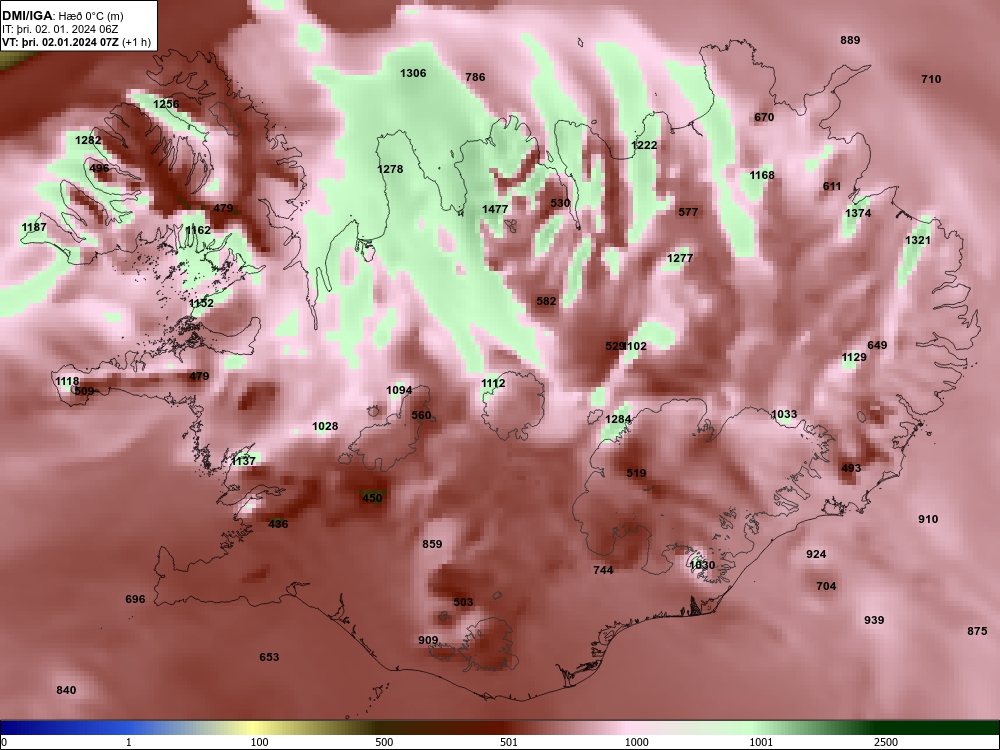Click the 450 value label
The width and height of the screenshot is (1000, 750).
[372, 498]
